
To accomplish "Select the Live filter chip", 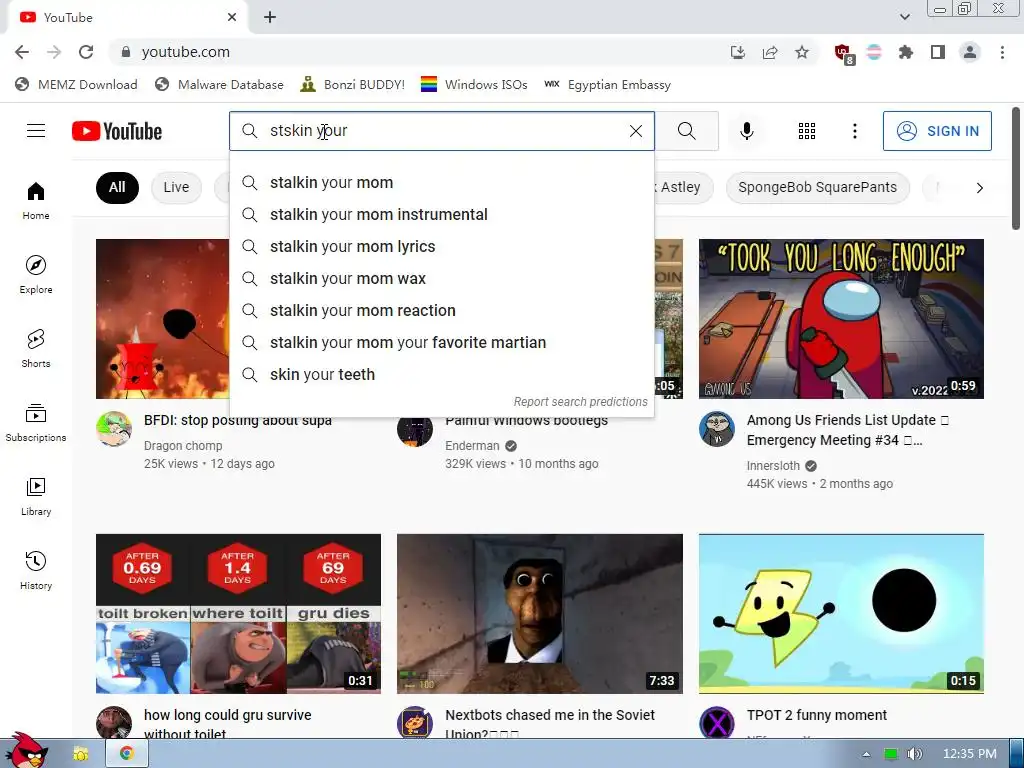I will point(176,187).
